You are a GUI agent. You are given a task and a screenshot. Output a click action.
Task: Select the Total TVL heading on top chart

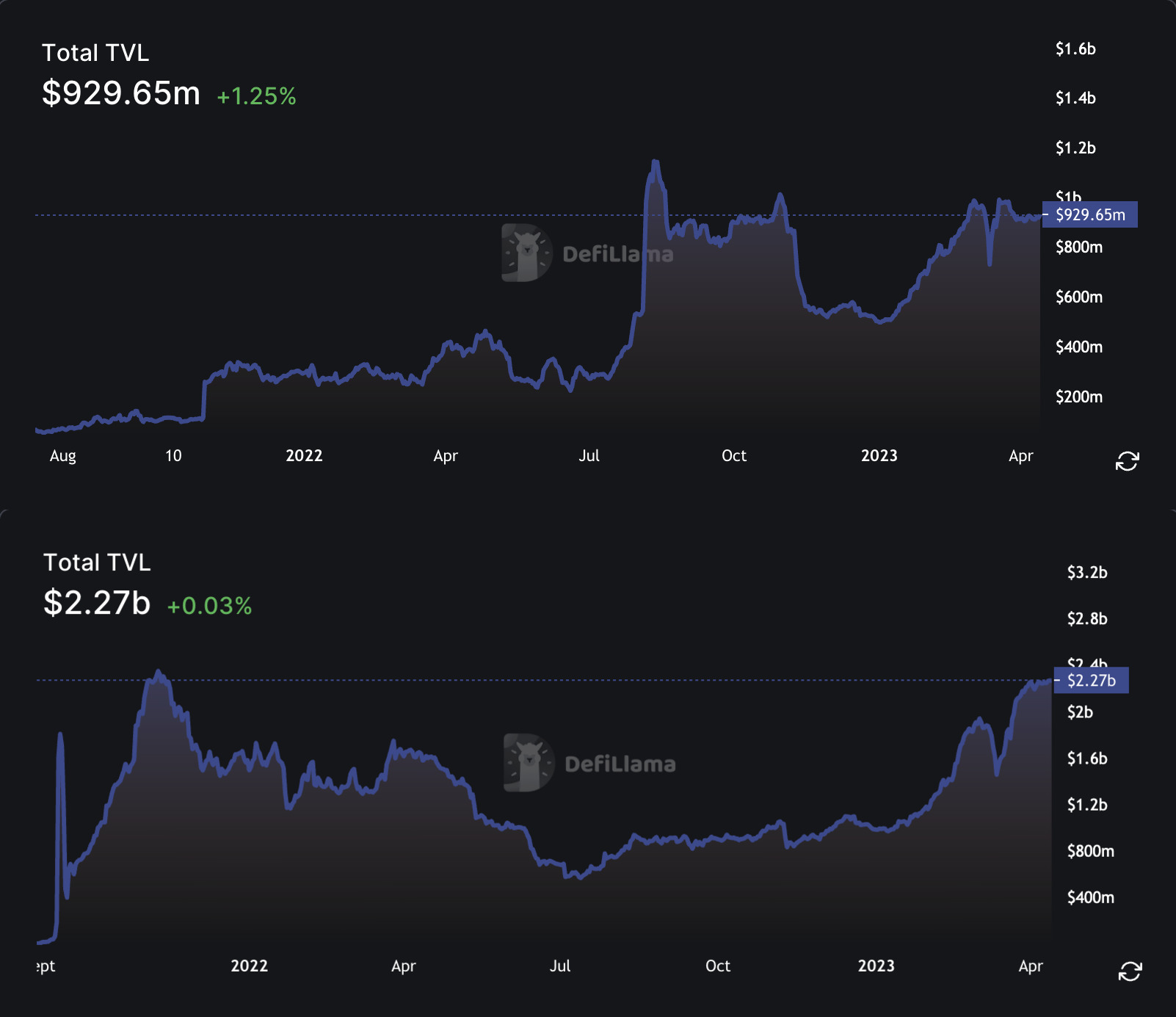pos(96,52)
